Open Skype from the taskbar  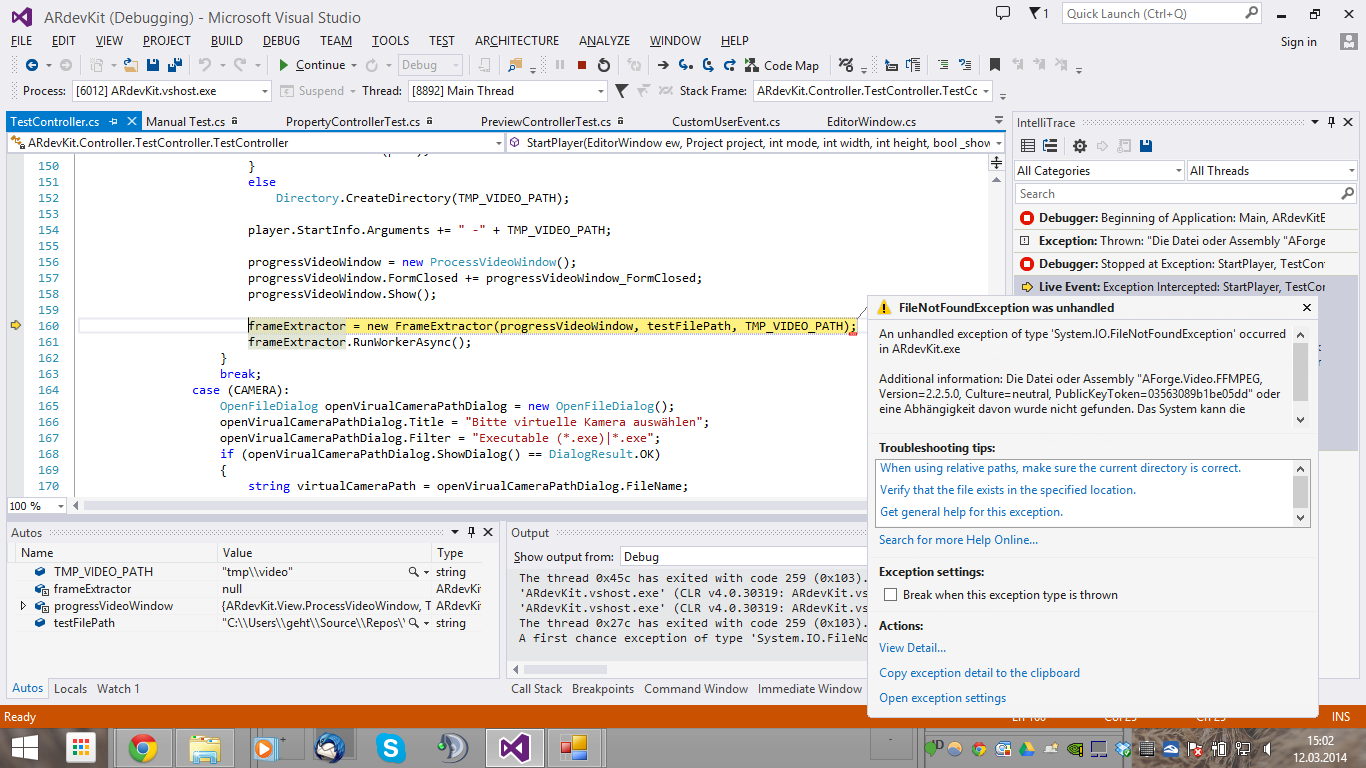(391, 748)
